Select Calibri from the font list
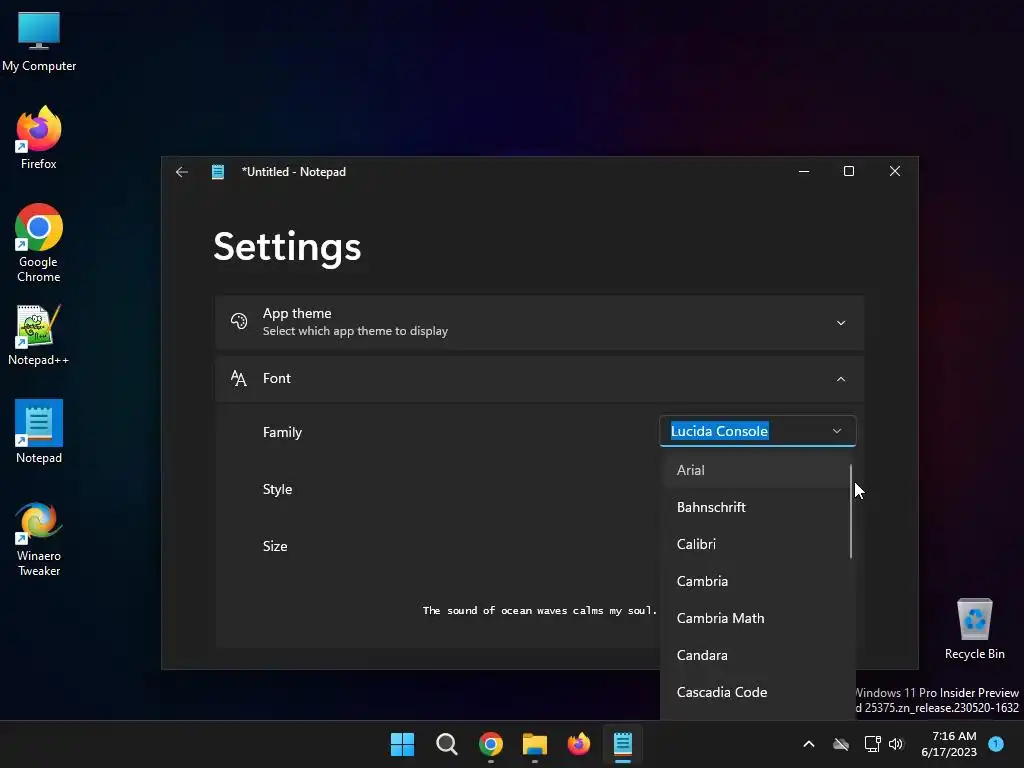Viewport: 1024px width, 768px height. click(x=757, y=545)
